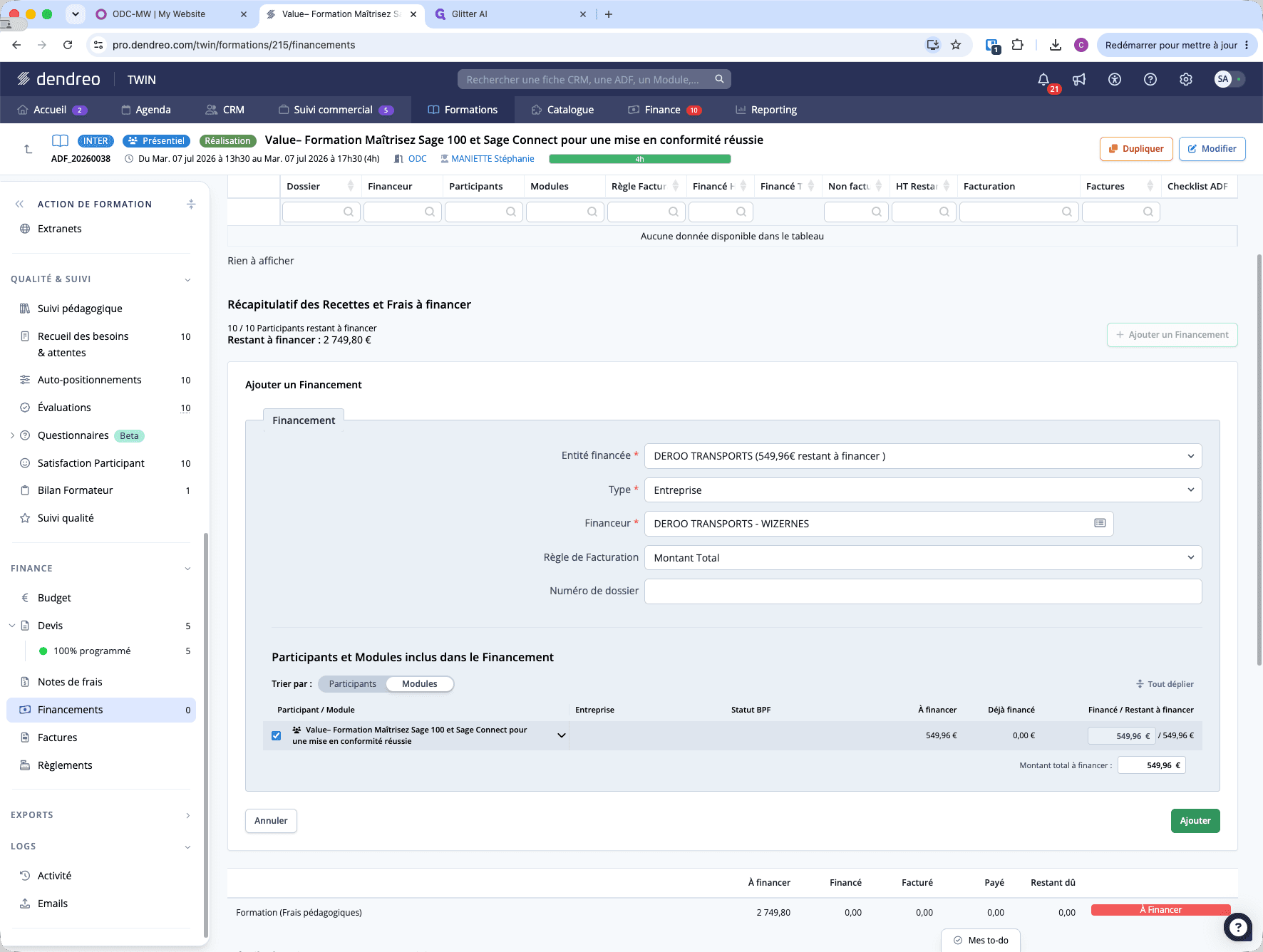Open the settings gear icon
The width and height of the screenshot is (1263, 952).
1186,79
